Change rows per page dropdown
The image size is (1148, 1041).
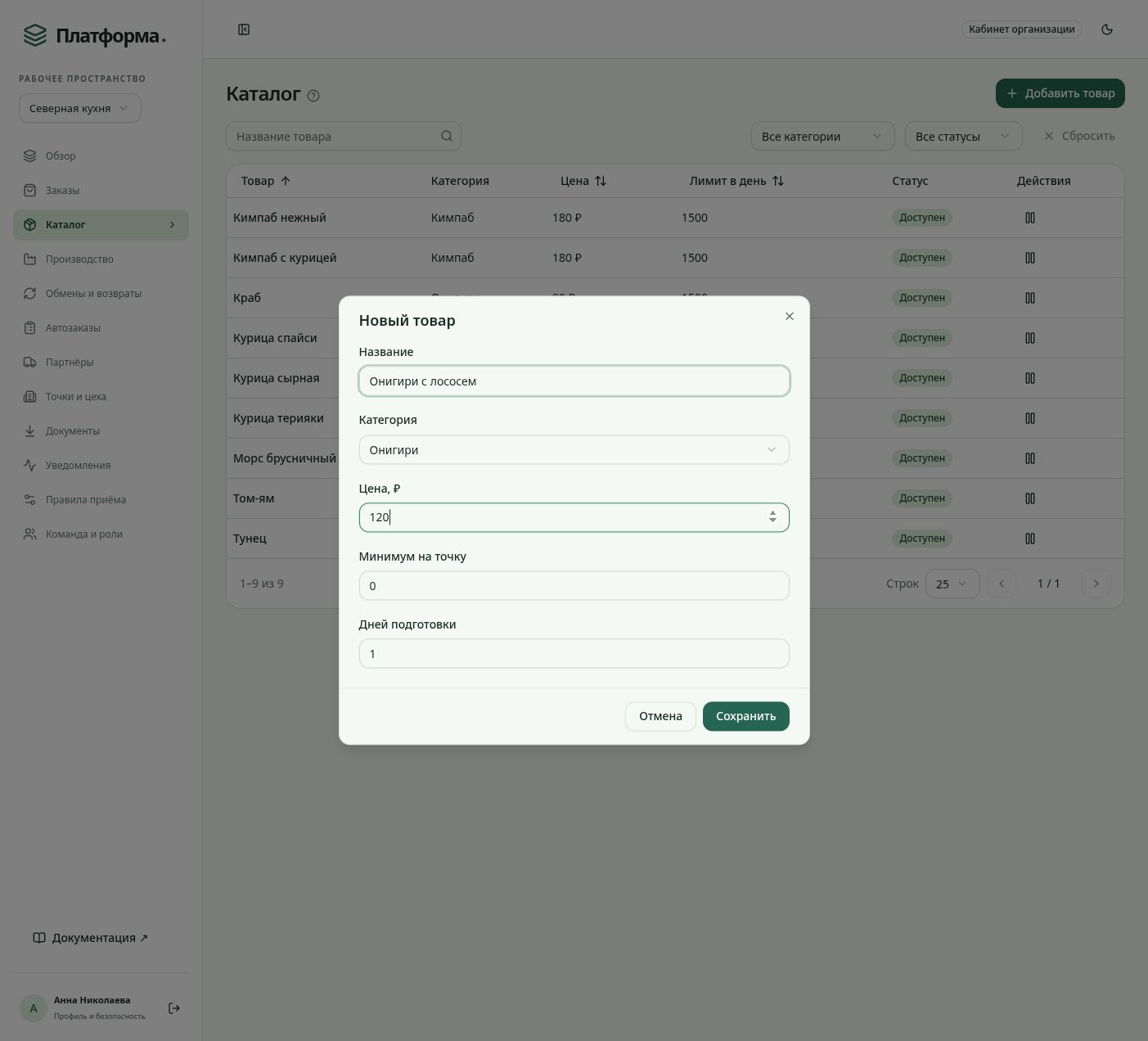pyautogui.click(x=952, y=584)
